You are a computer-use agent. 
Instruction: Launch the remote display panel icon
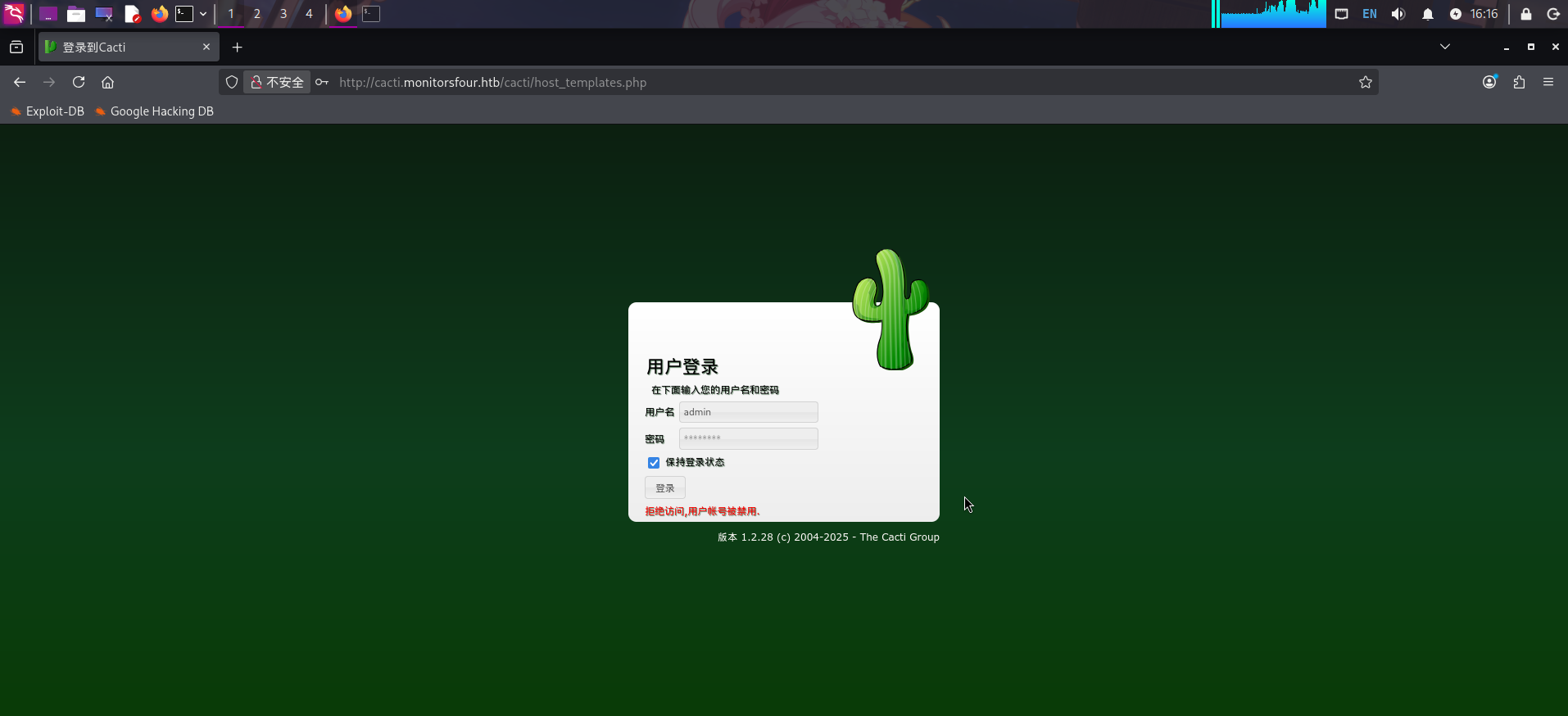point(104,14)
